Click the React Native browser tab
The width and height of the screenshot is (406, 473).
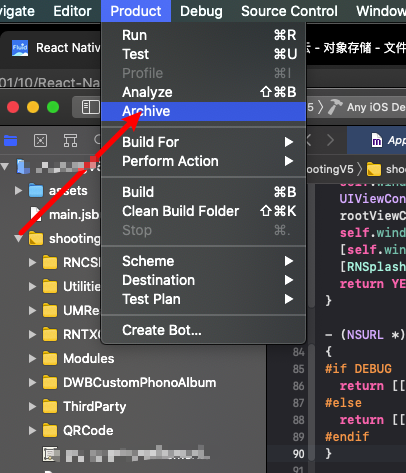pyautogui.click(x=56, y=48)
